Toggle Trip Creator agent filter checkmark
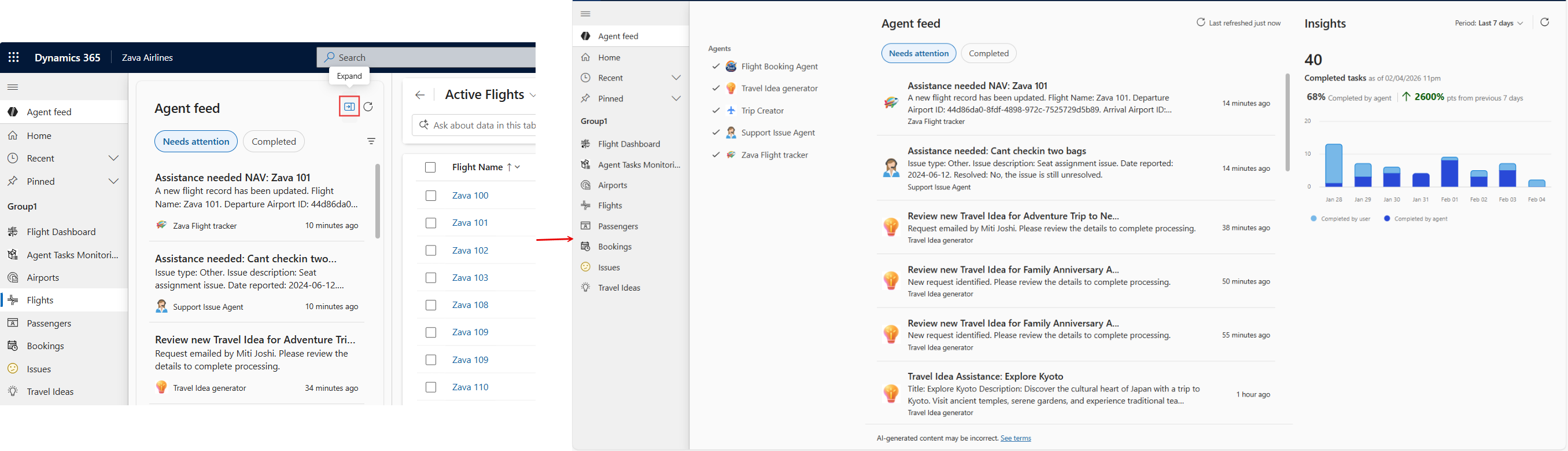This screenshot has height=451, width=1568. [716, 111]
